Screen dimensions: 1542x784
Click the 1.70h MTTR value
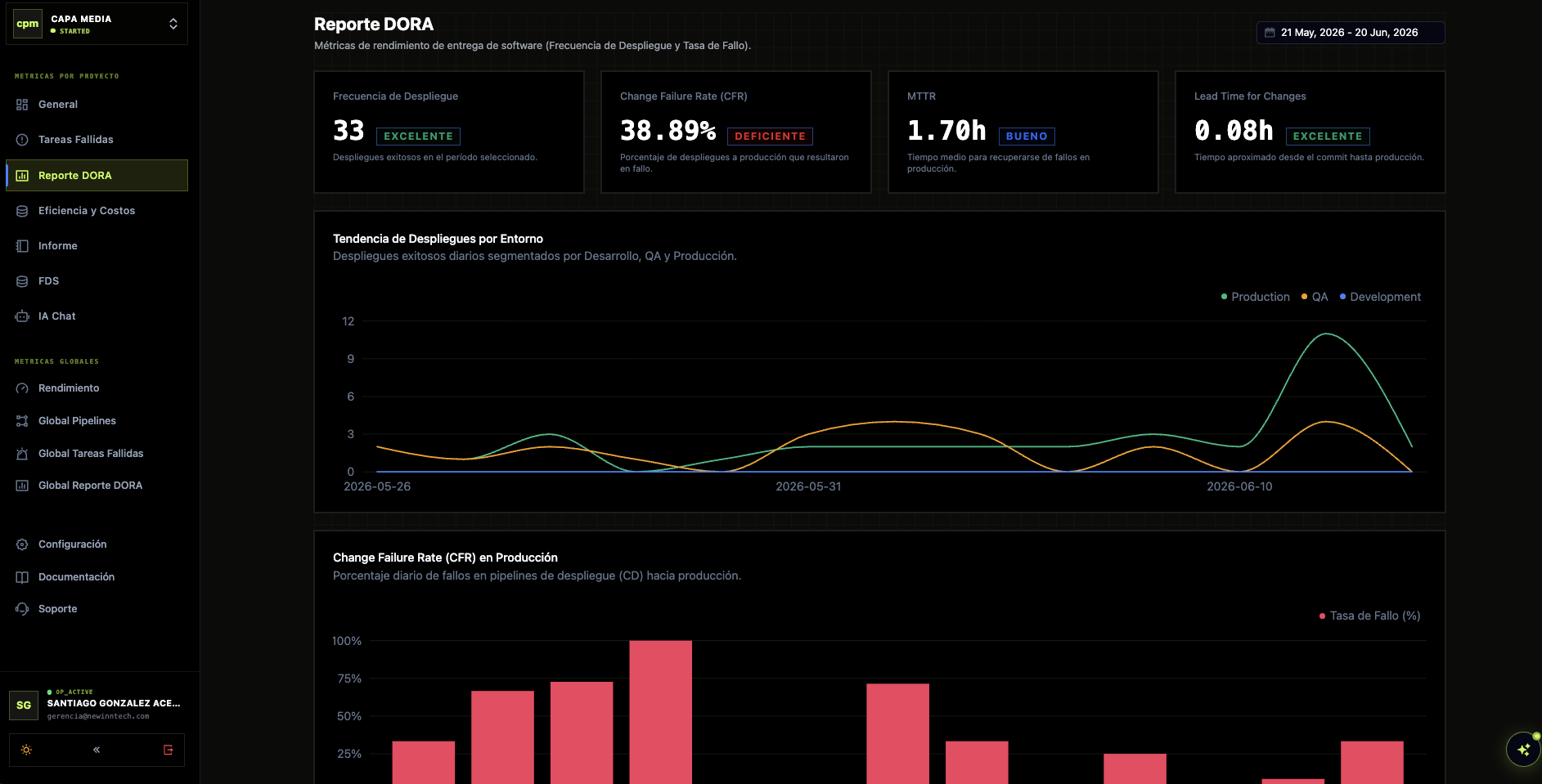coord(946,131)
